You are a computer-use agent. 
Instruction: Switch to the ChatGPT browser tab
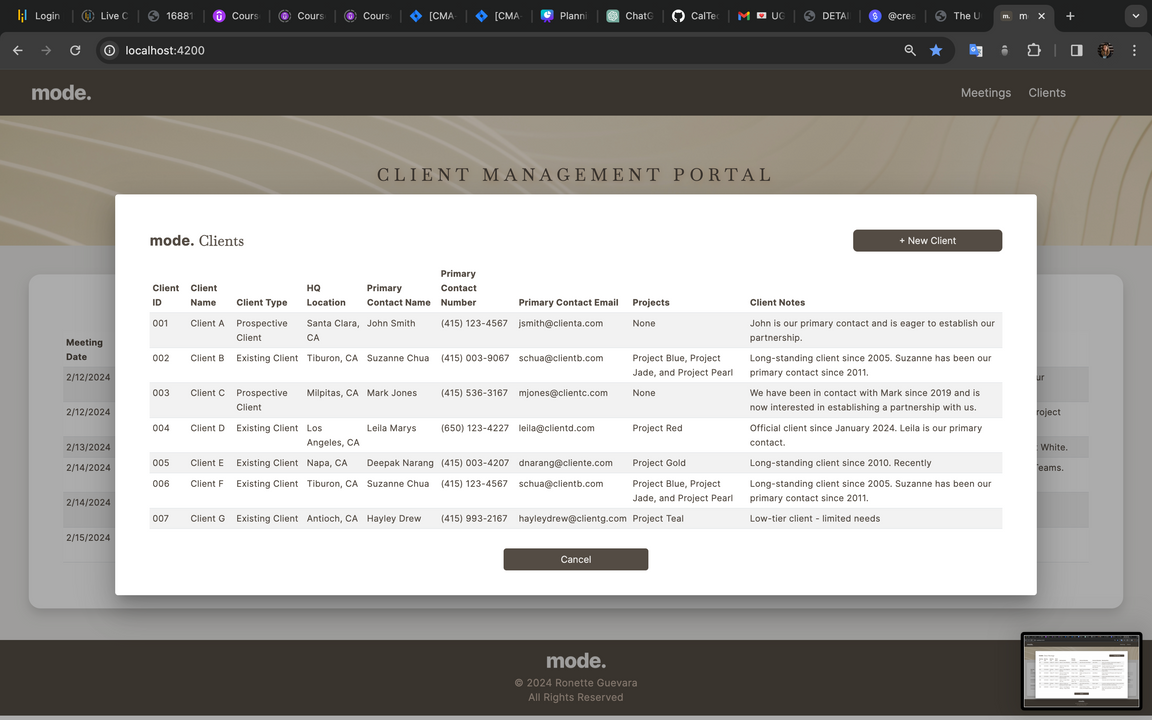coord(629,16)
